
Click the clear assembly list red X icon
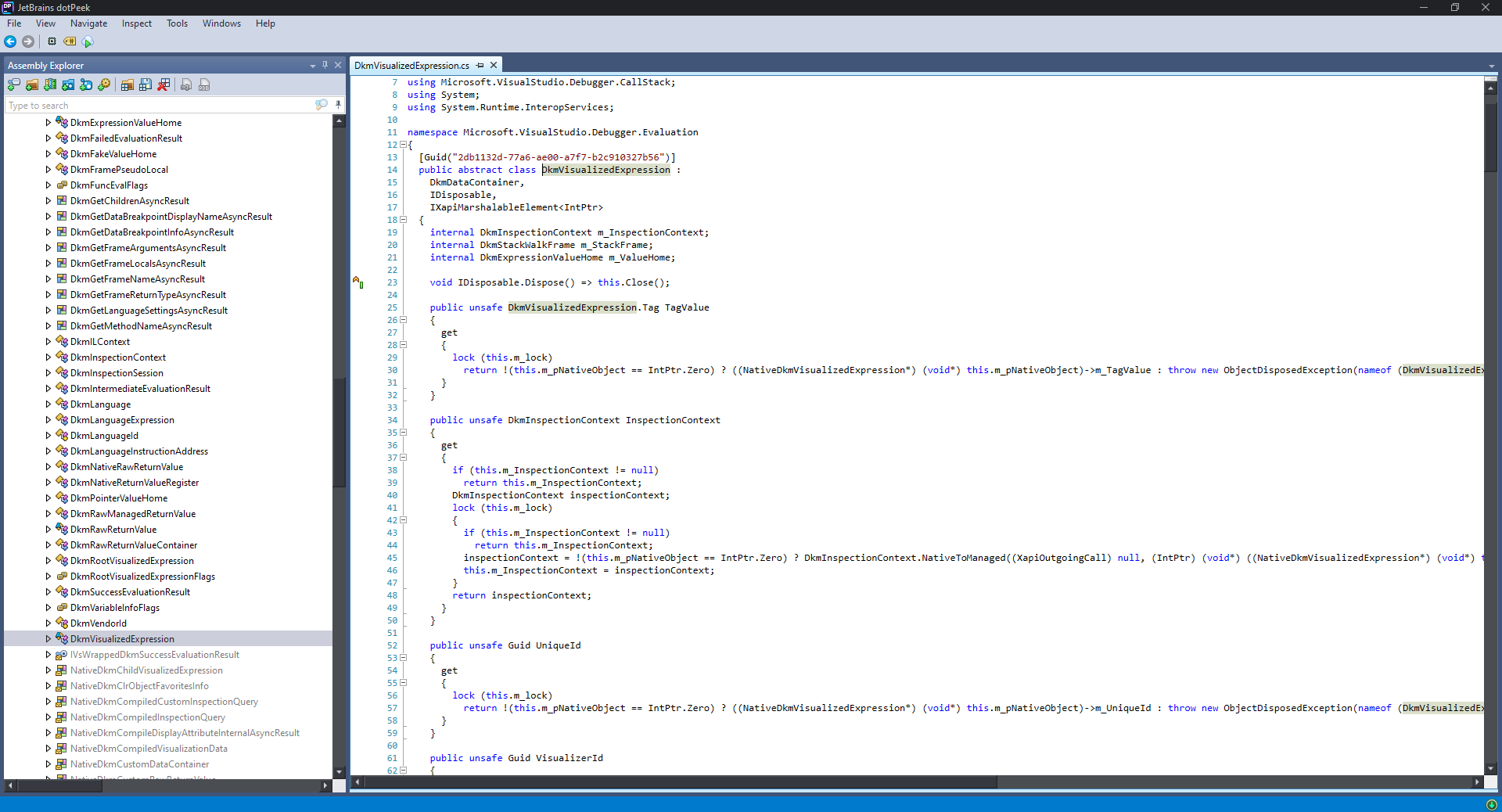tap(163, 84)
